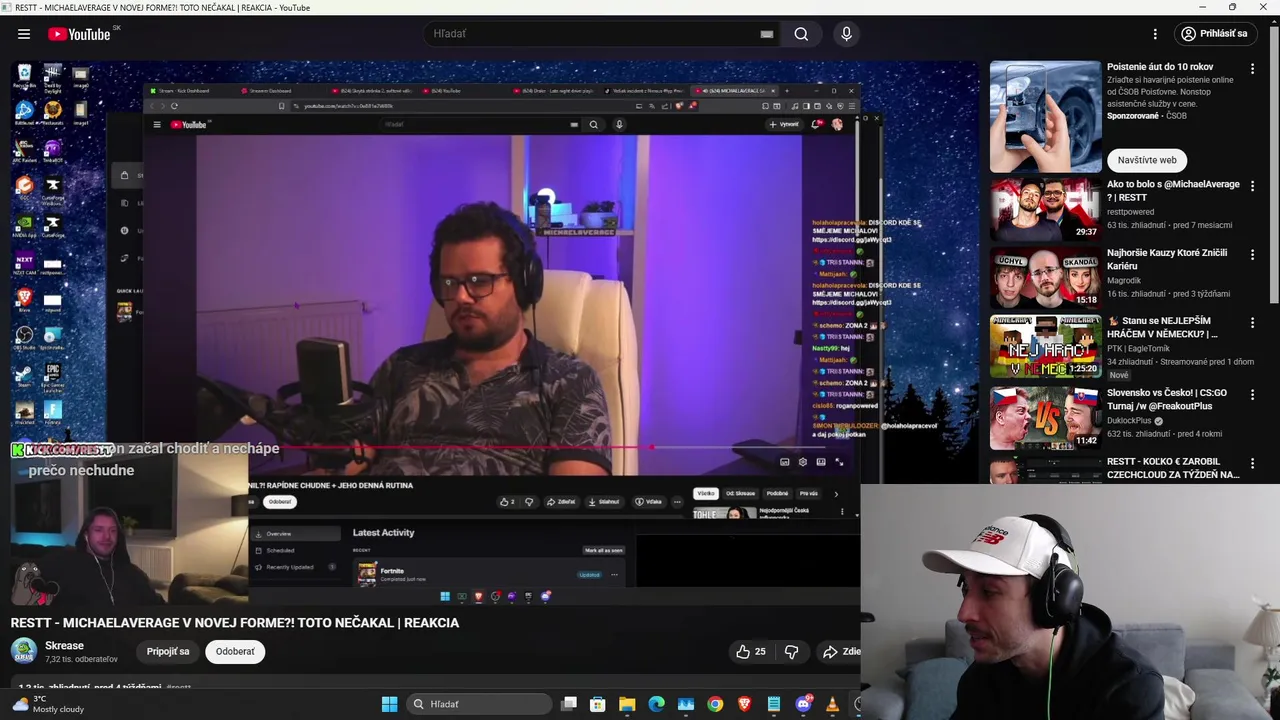1280x720 pixels.
Task: Open the Slovensko vs Česko CS:GO thumbnail
Action: [1045, 418]
